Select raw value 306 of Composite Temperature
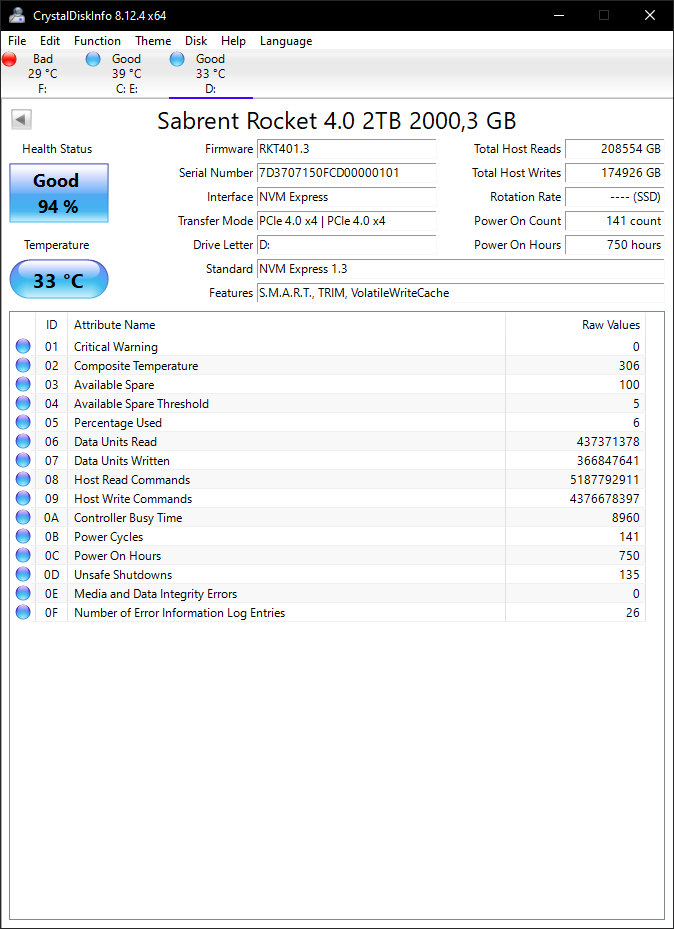 point(629,366)
